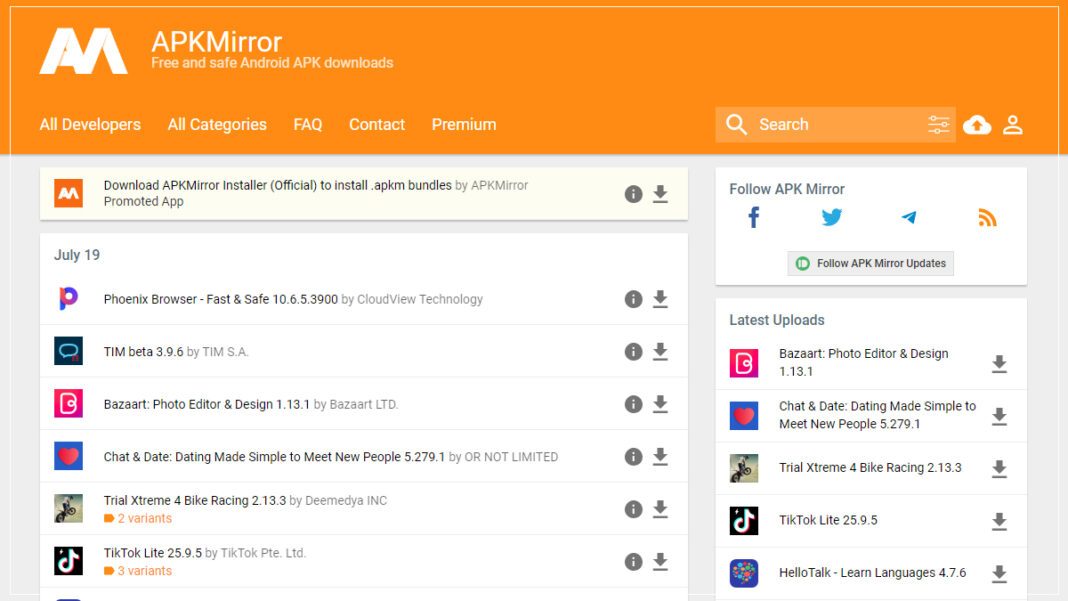Click Phoenix Browser app thumbnail
This screenshot has width=1068, height=601.
(68, 298)
